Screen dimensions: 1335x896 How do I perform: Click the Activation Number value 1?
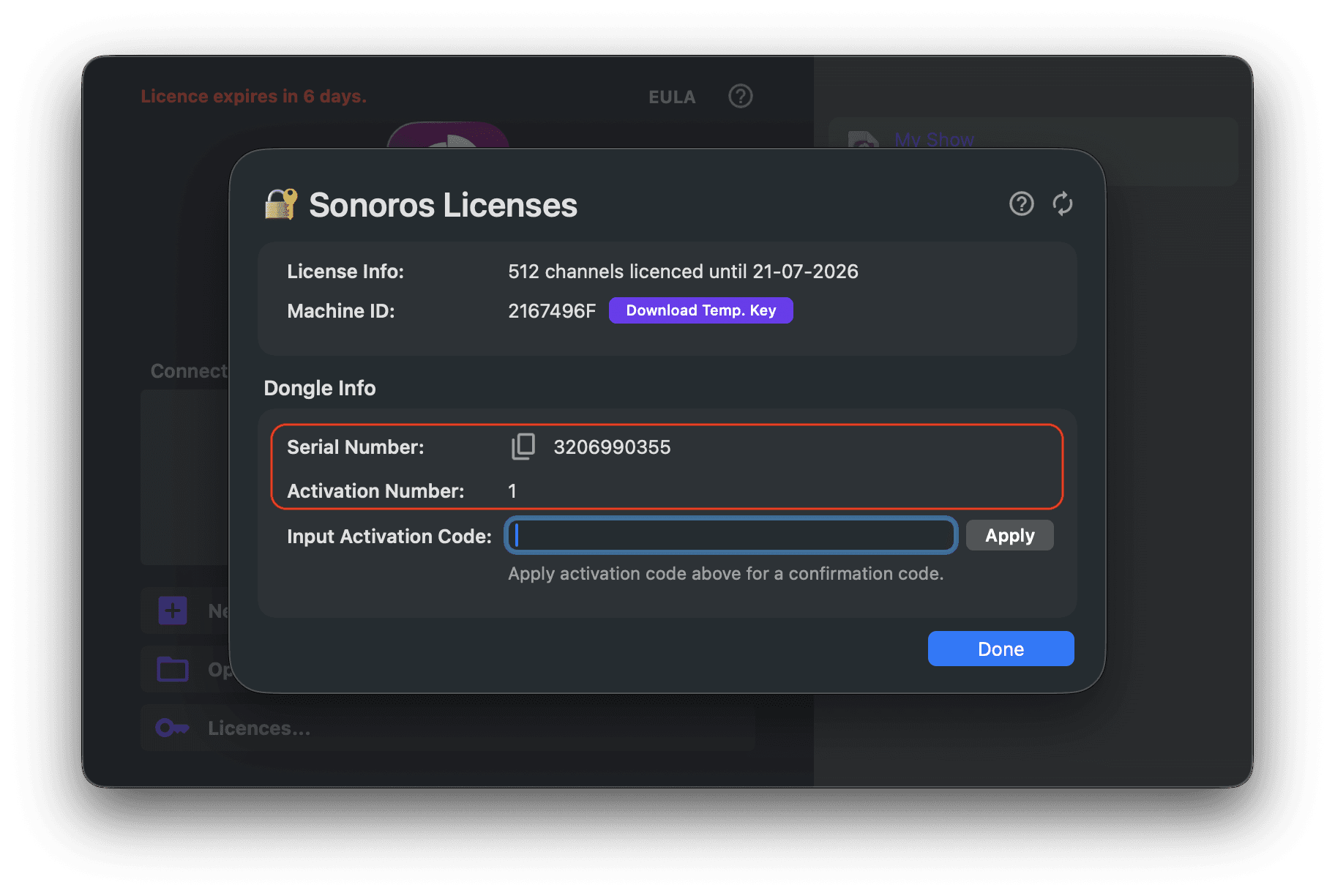(512, 491)
